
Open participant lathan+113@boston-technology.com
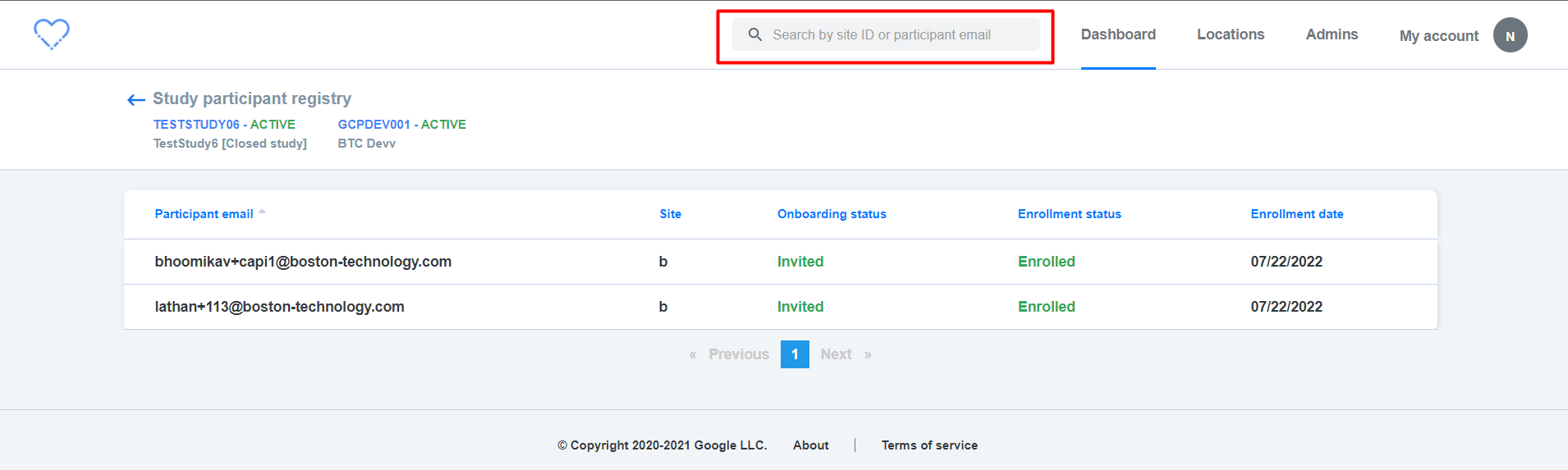pyautogui.click(x=279, y=307)
